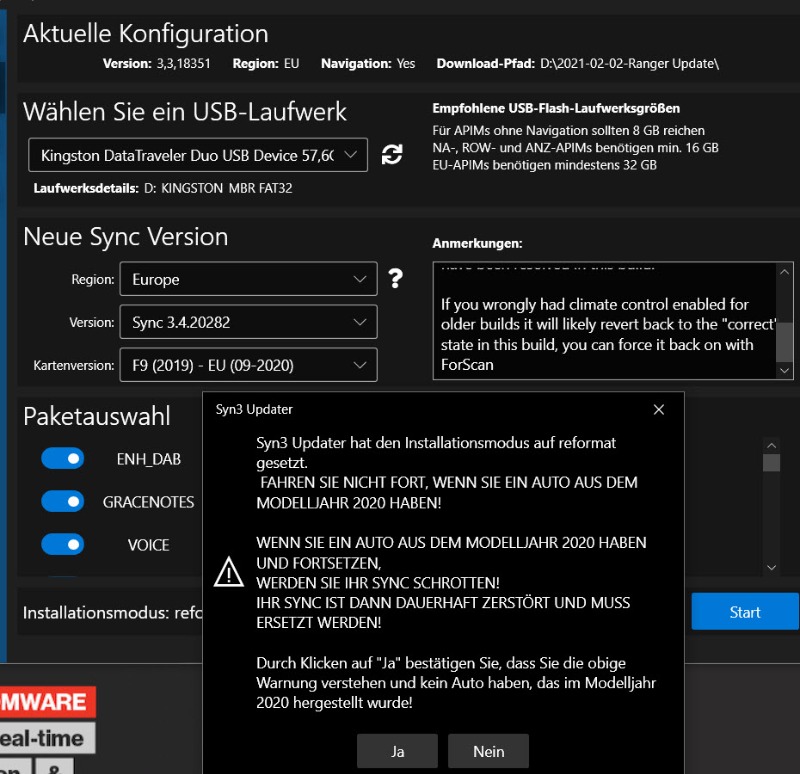Image resolution: width=800 pixels, height=774 pixels.
Task: Click the Installationsmodus status label
Action: point(112,612)
